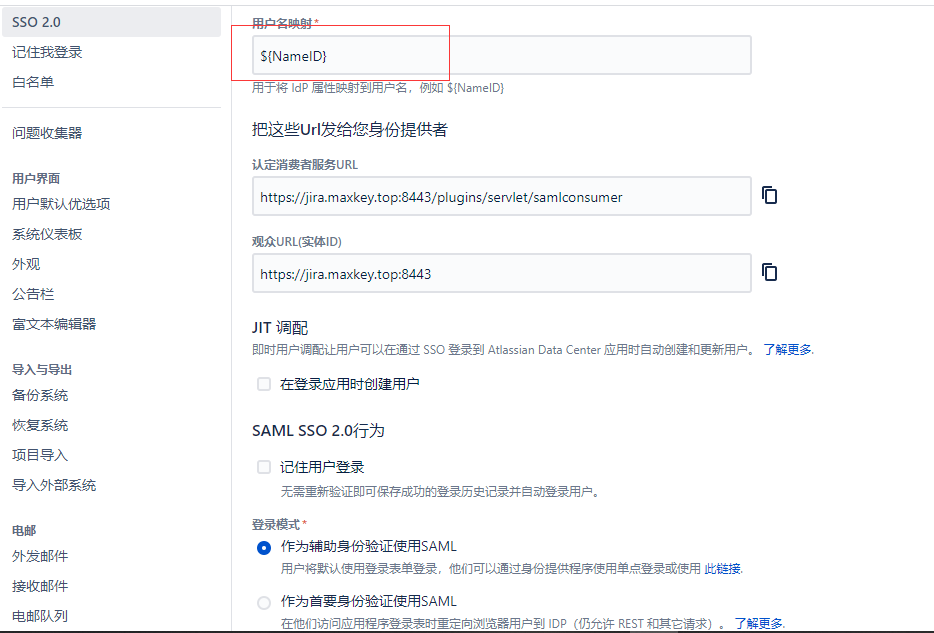Open 备份系统 page

(x=40, y=395)
